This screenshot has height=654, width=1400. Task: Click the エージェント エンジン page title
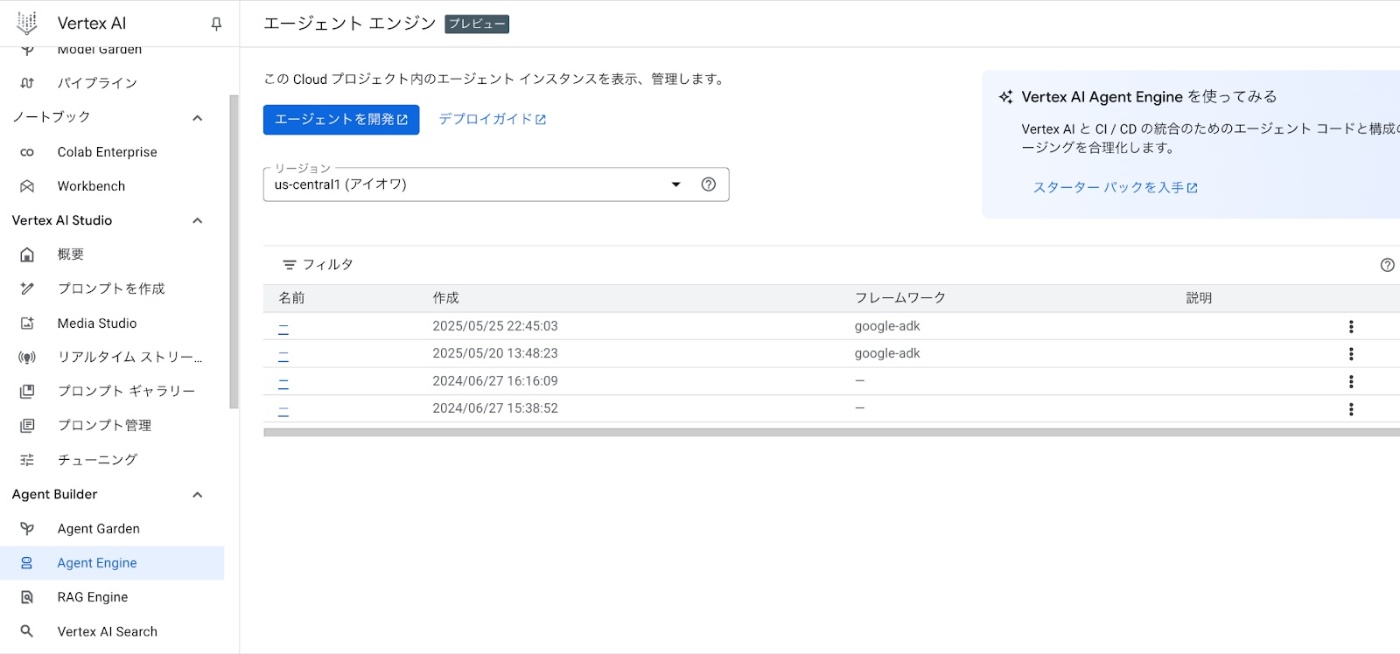coord(349,23)
